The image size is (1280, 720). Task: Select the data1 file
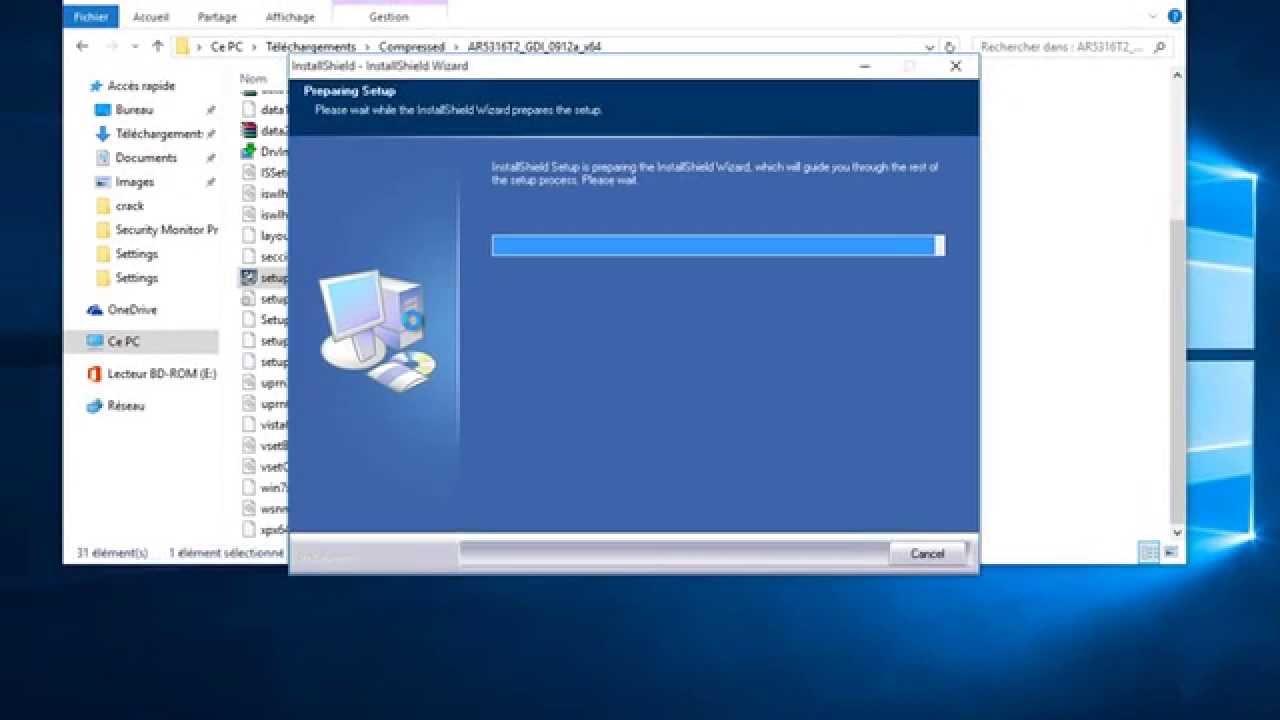pyautogui.click(x=265, y=109)
